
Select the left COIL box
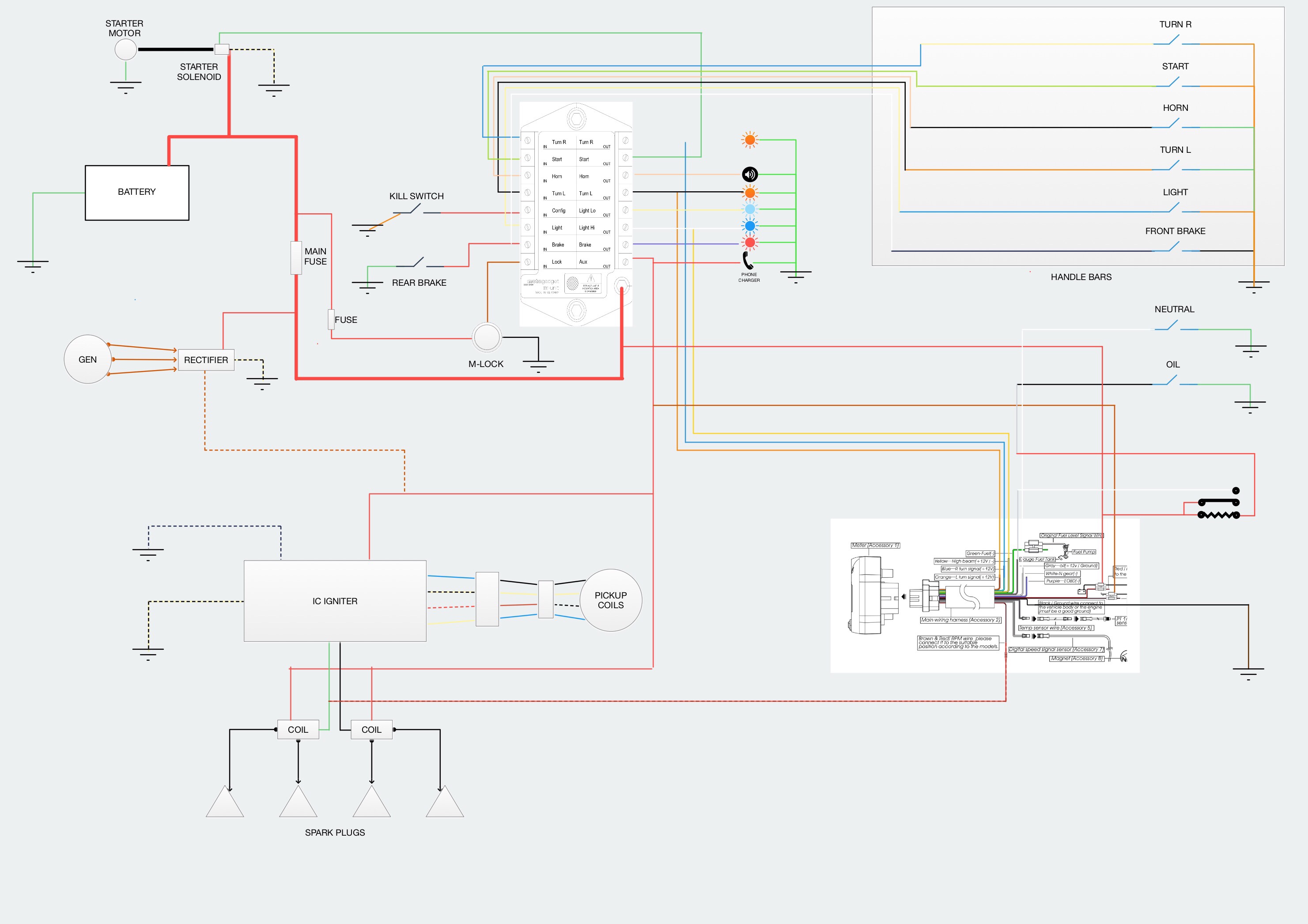pyautogui.click(x=298, y=730)
